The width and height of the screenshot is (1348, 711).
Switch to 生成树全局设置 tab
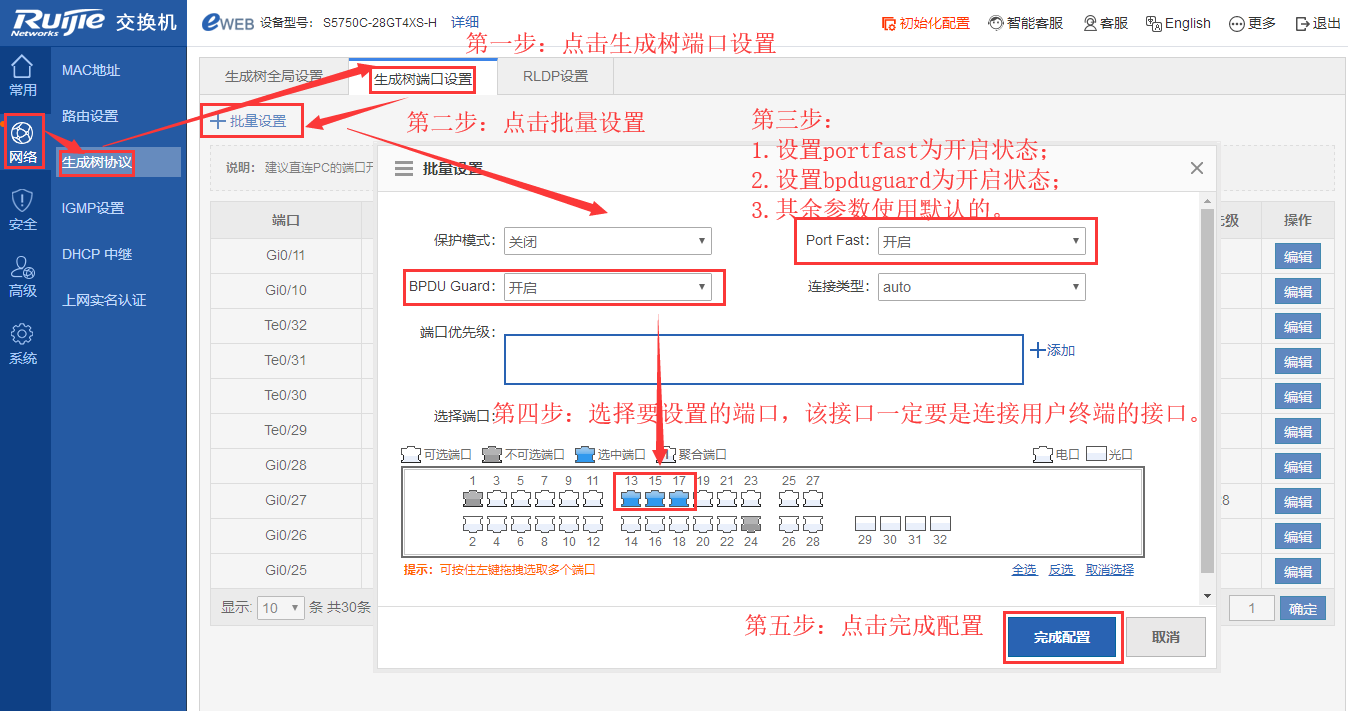[x=274, y=76]
